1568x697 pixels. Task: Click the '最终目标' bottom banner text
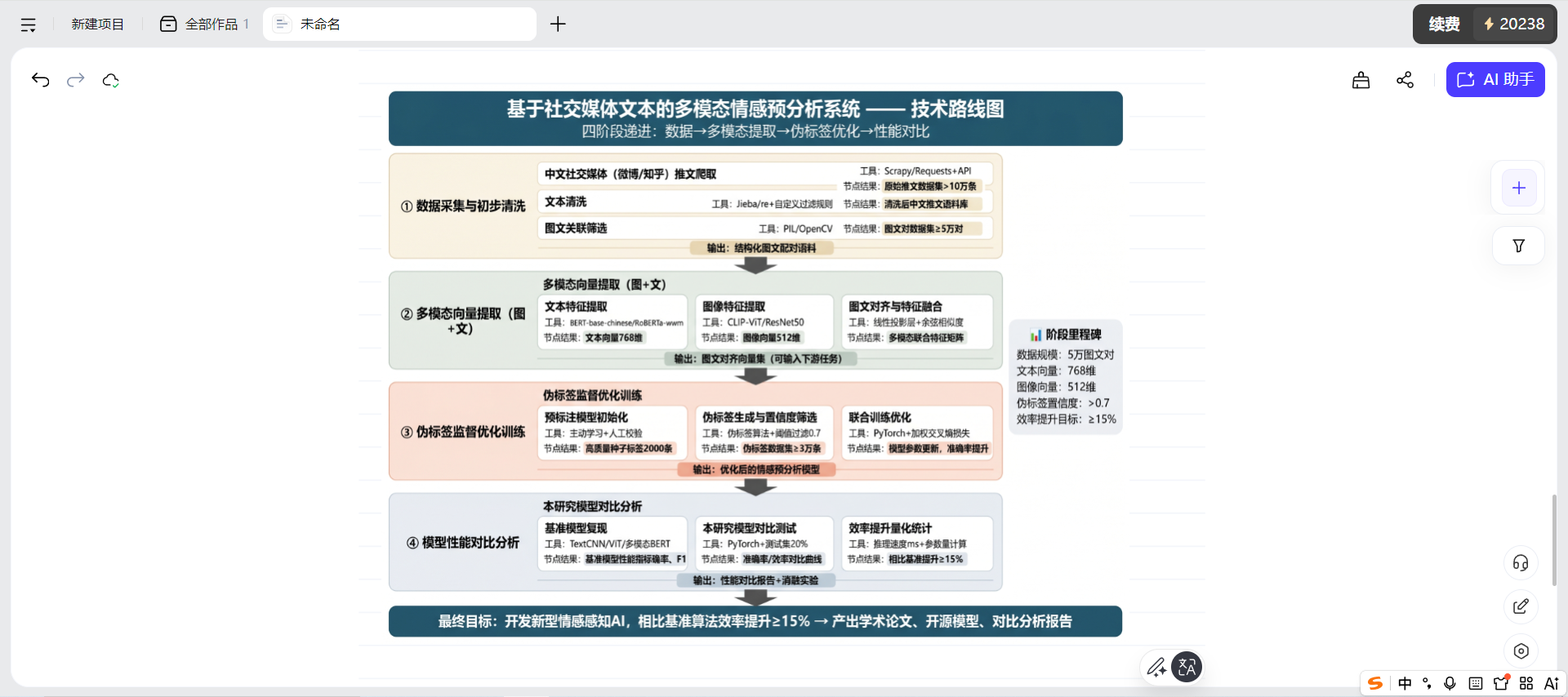pyautogui.click(x=755, y=622)
